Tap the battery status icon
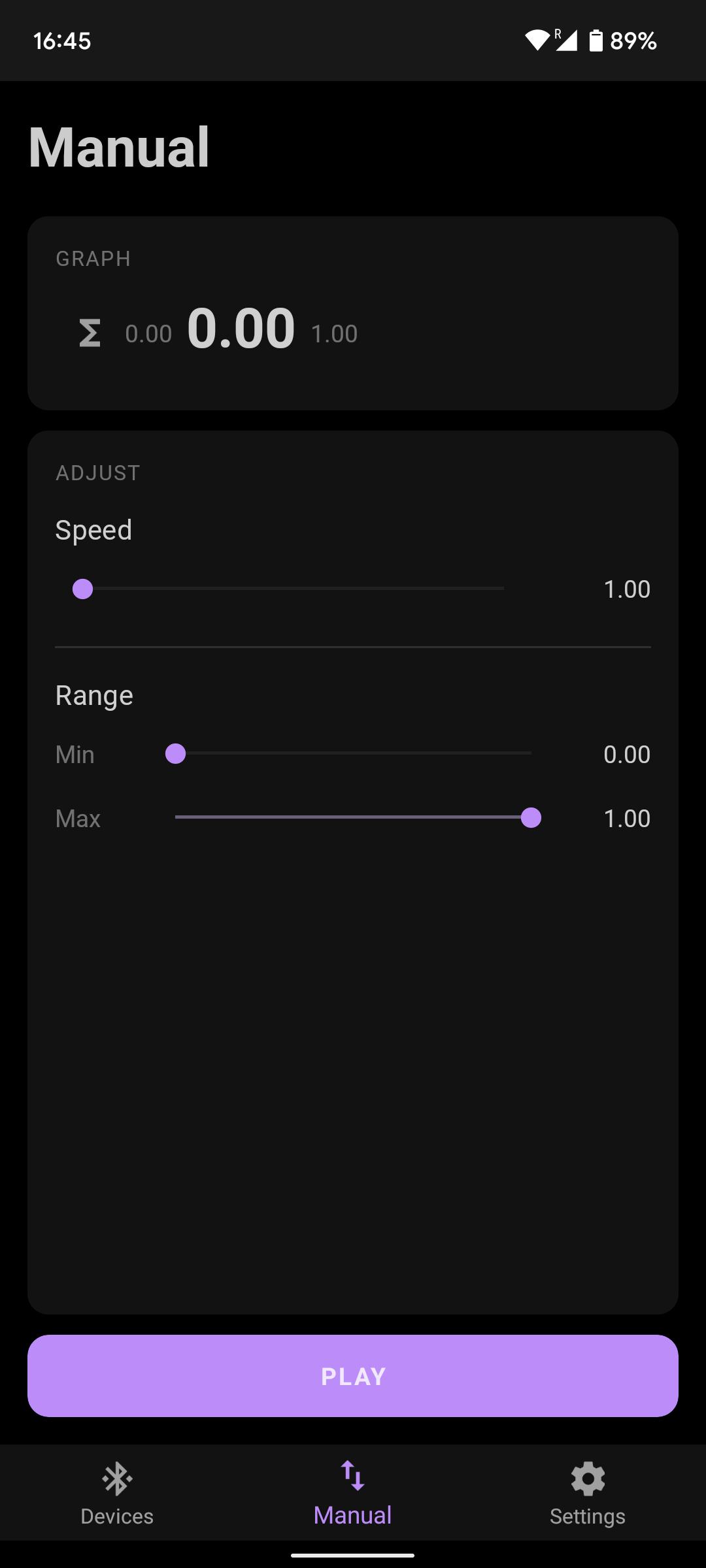The height and width of the screenshot is (1568, 706). pyautogui.click(x=596, y=41)
